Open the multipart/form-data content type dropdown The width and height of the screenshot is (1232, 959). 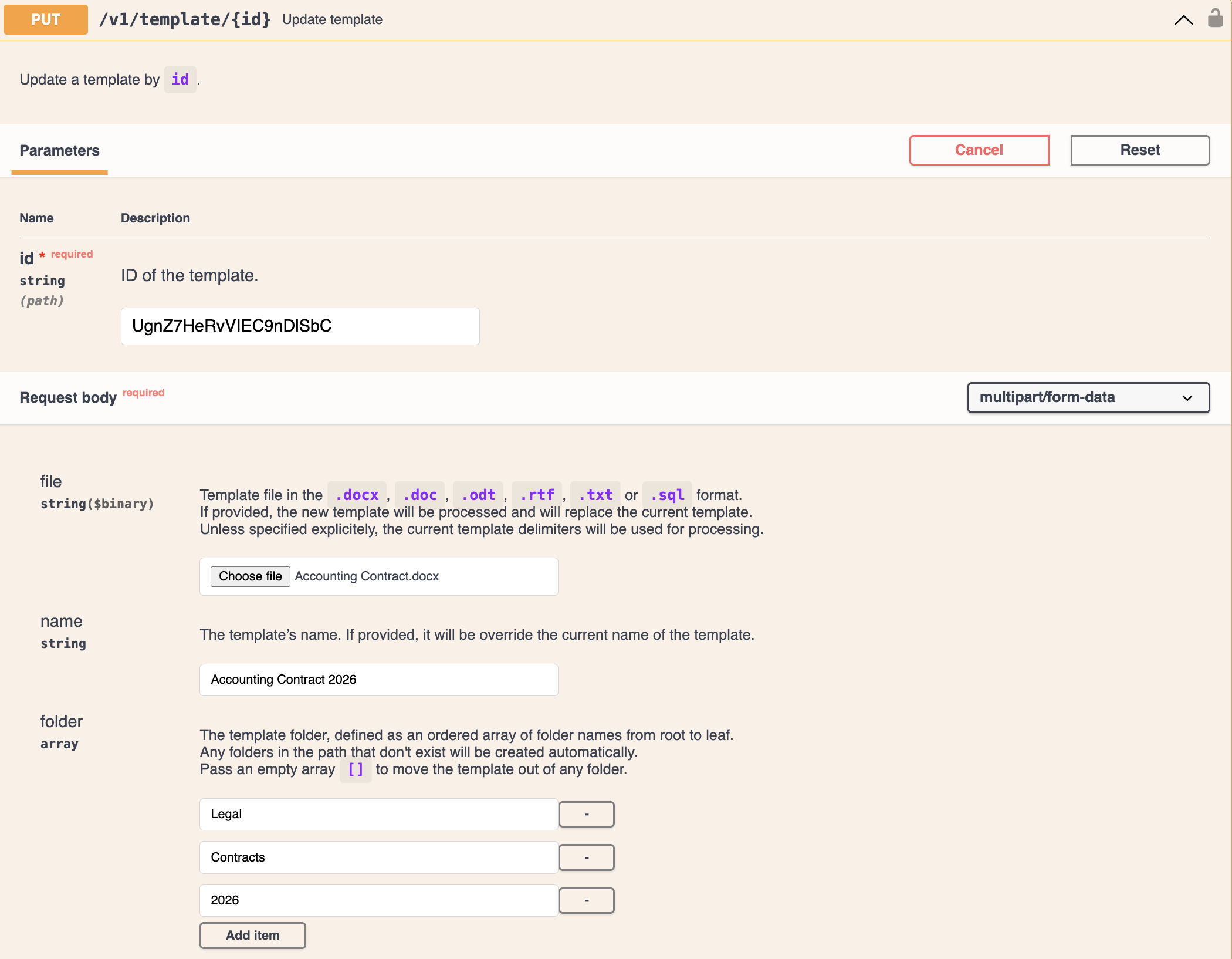(x=1088, y=398)
